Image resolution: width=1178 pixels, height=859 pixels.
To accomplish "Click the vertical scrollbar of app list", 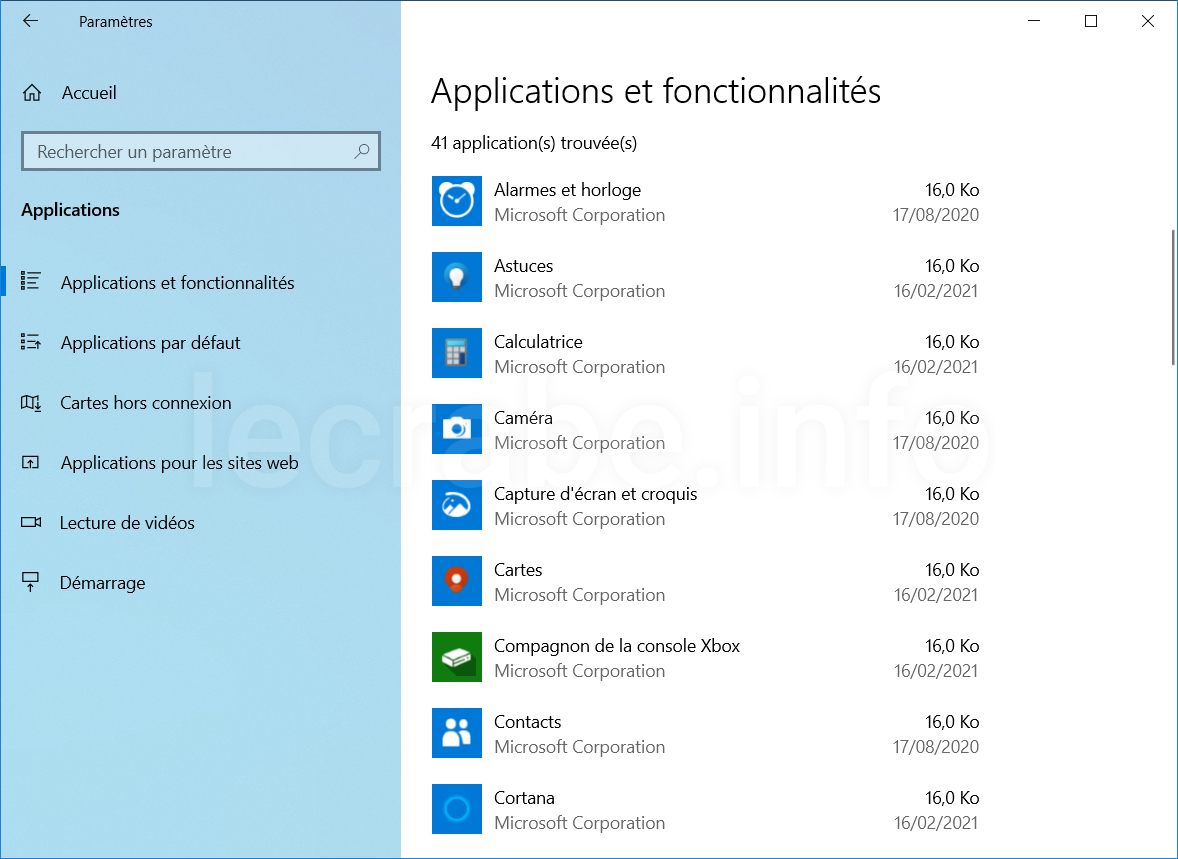I will (1173, 297).
